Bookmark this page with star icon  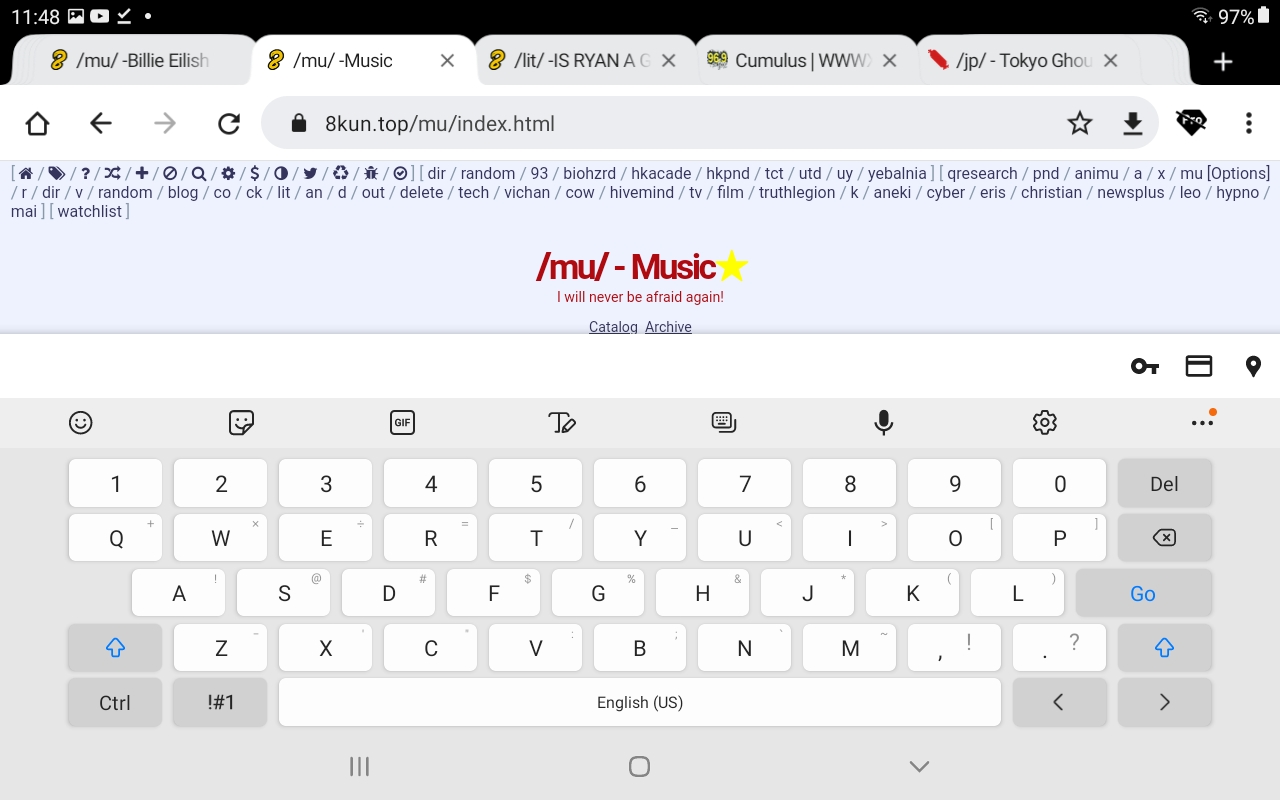(x=1080, y=124)
